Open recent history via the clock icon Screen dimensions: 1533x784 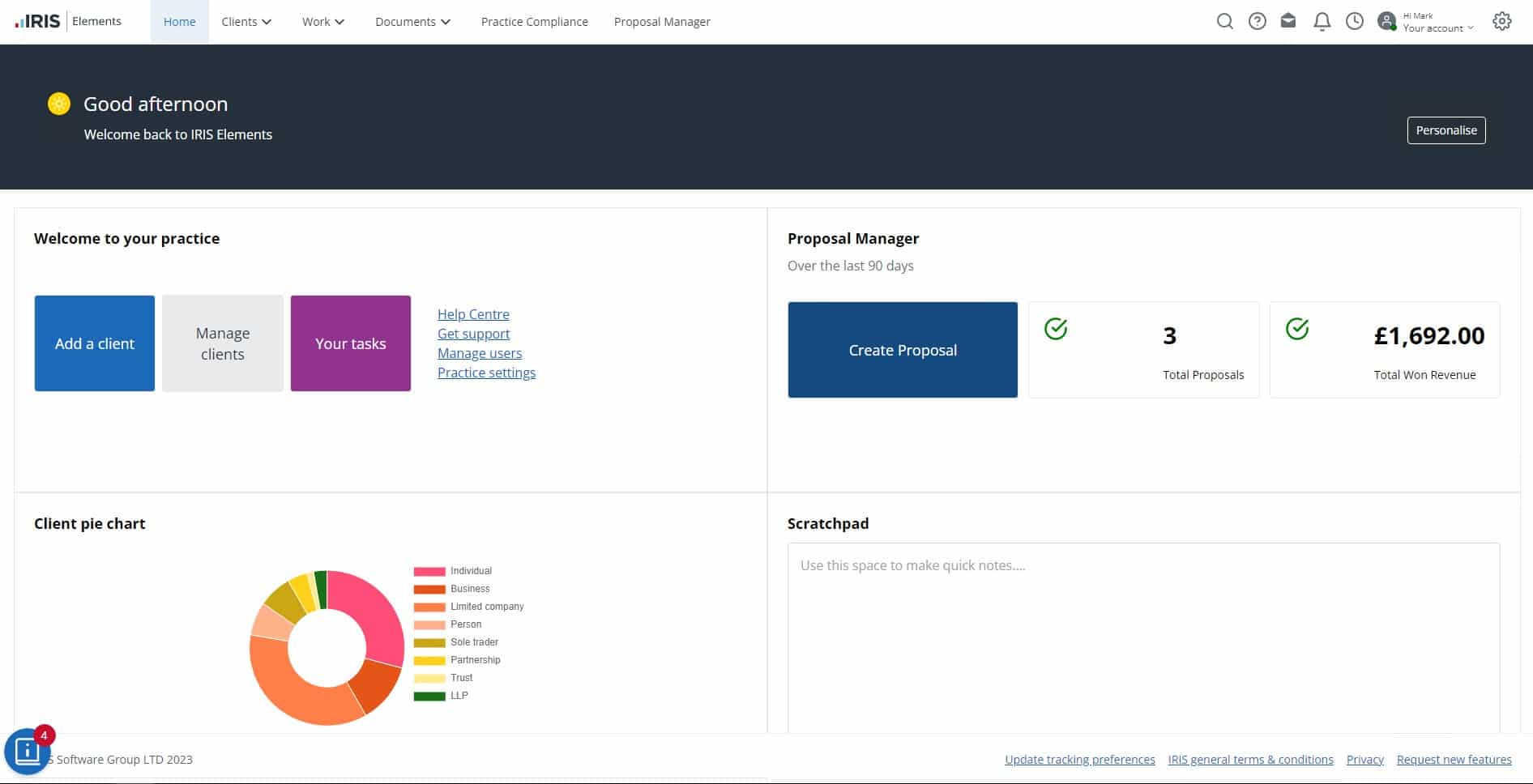click(1353, 21)
